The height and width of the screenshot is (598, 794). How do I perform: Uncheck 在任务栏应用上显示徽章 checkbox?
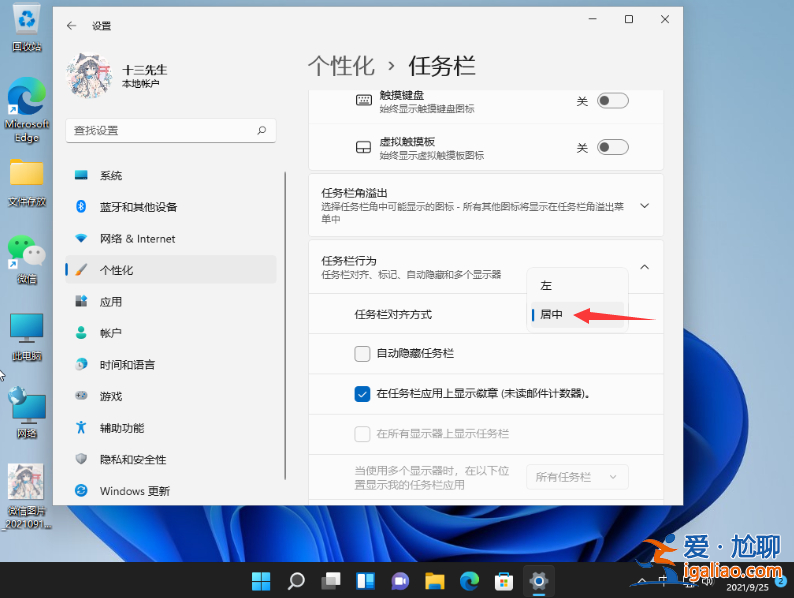coord(362,393)
